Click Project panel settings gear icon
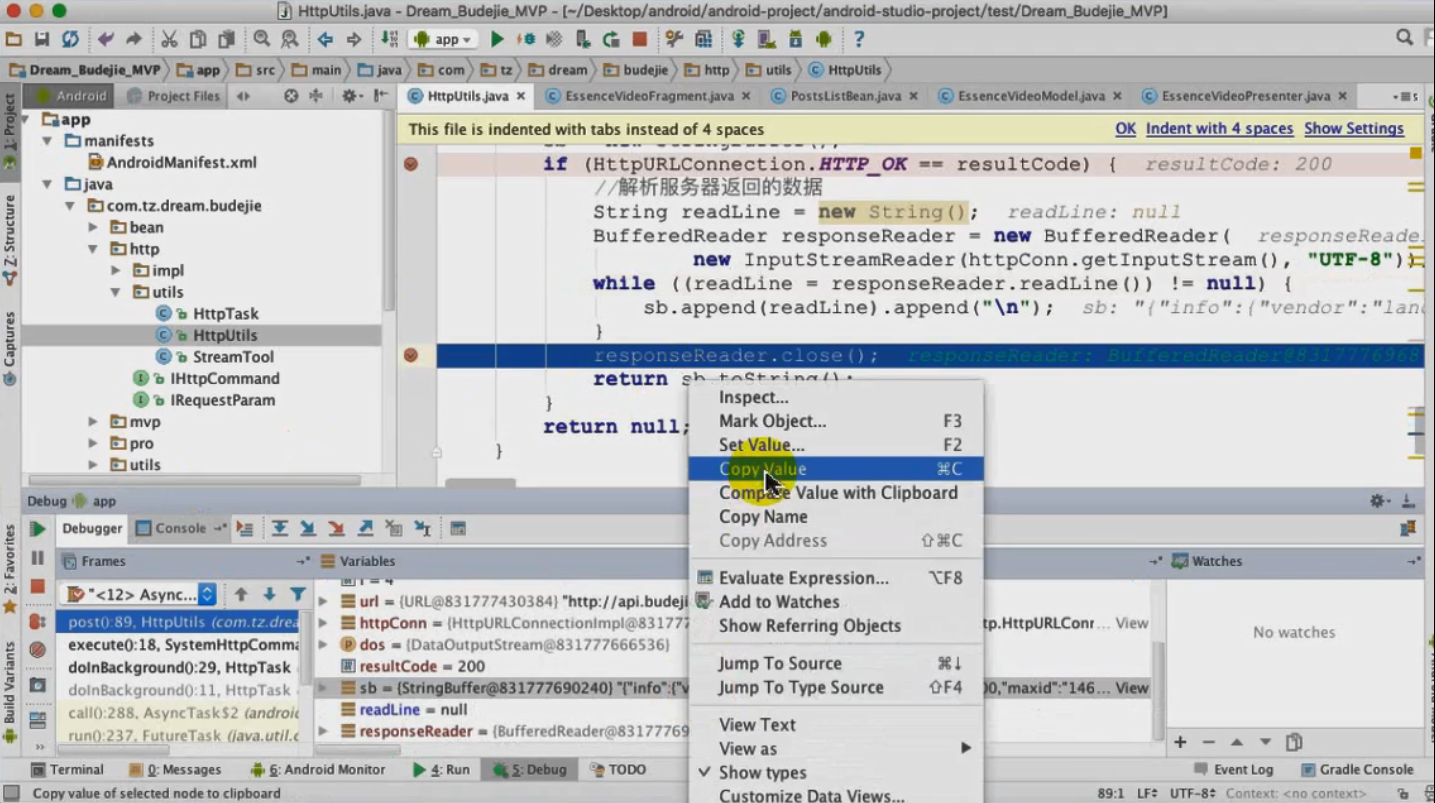 click(349, 96)
